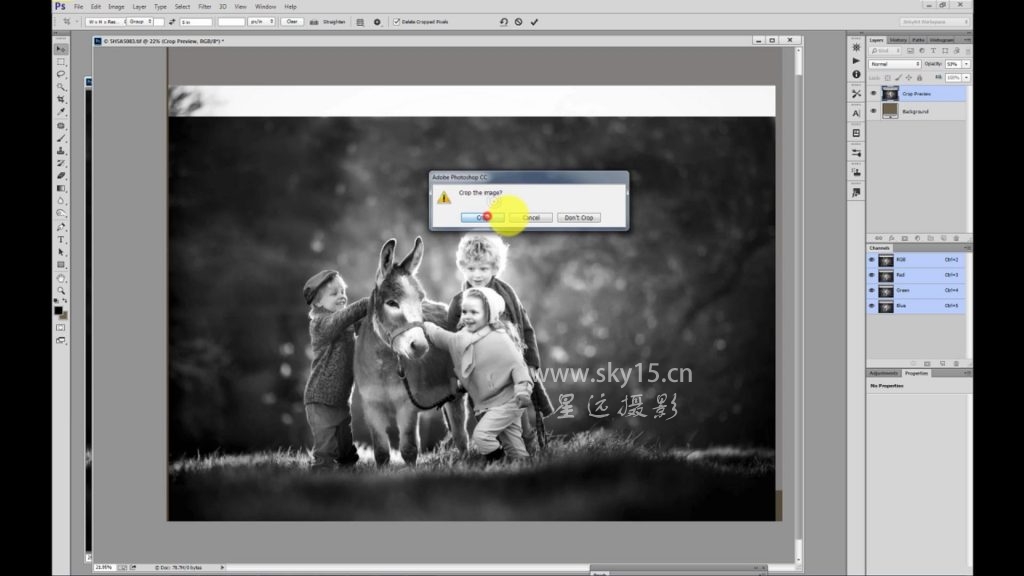Click the Crop button in the dialog

[482, 217]
